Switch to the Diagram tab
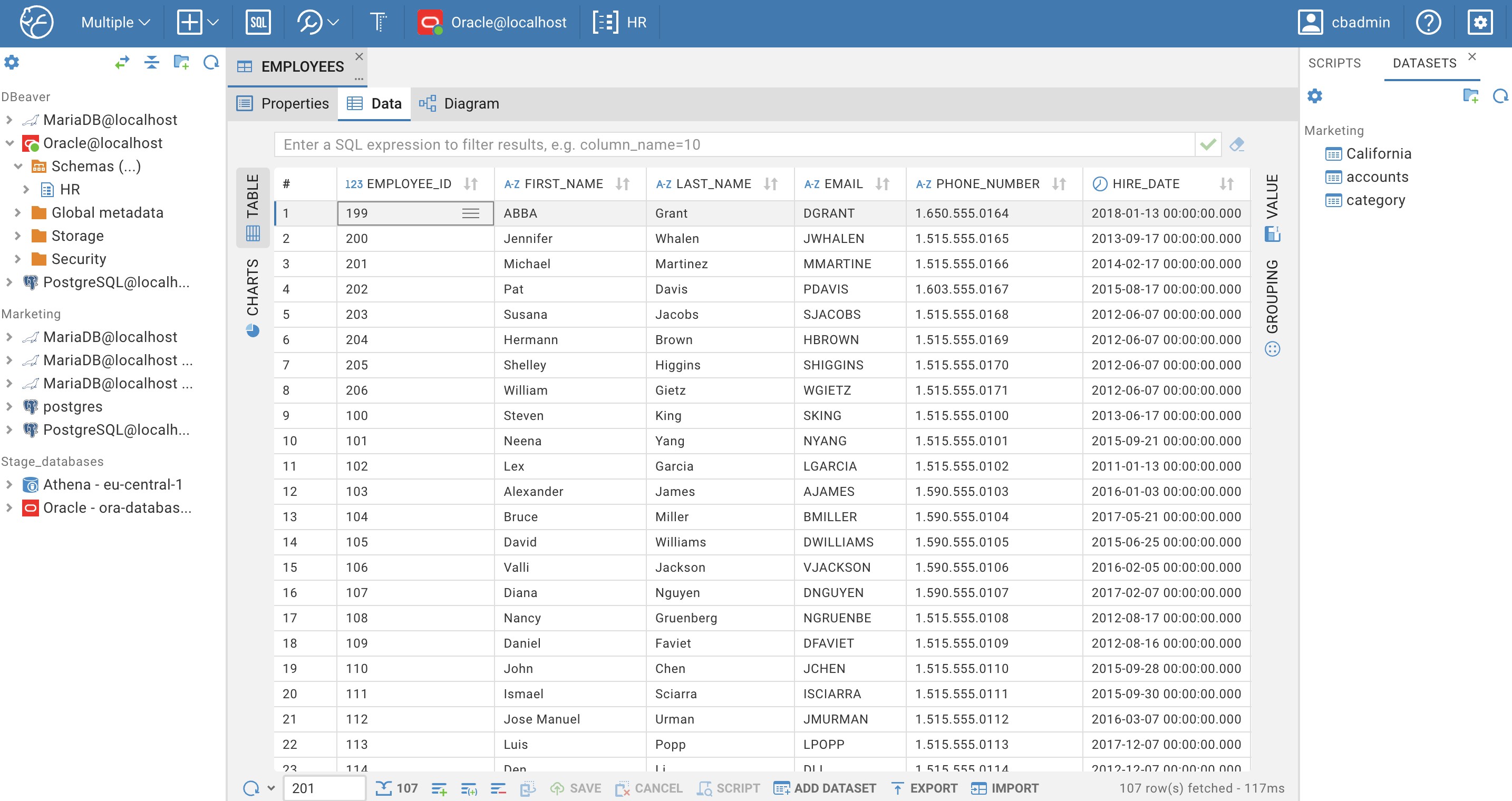 [460, 103]
